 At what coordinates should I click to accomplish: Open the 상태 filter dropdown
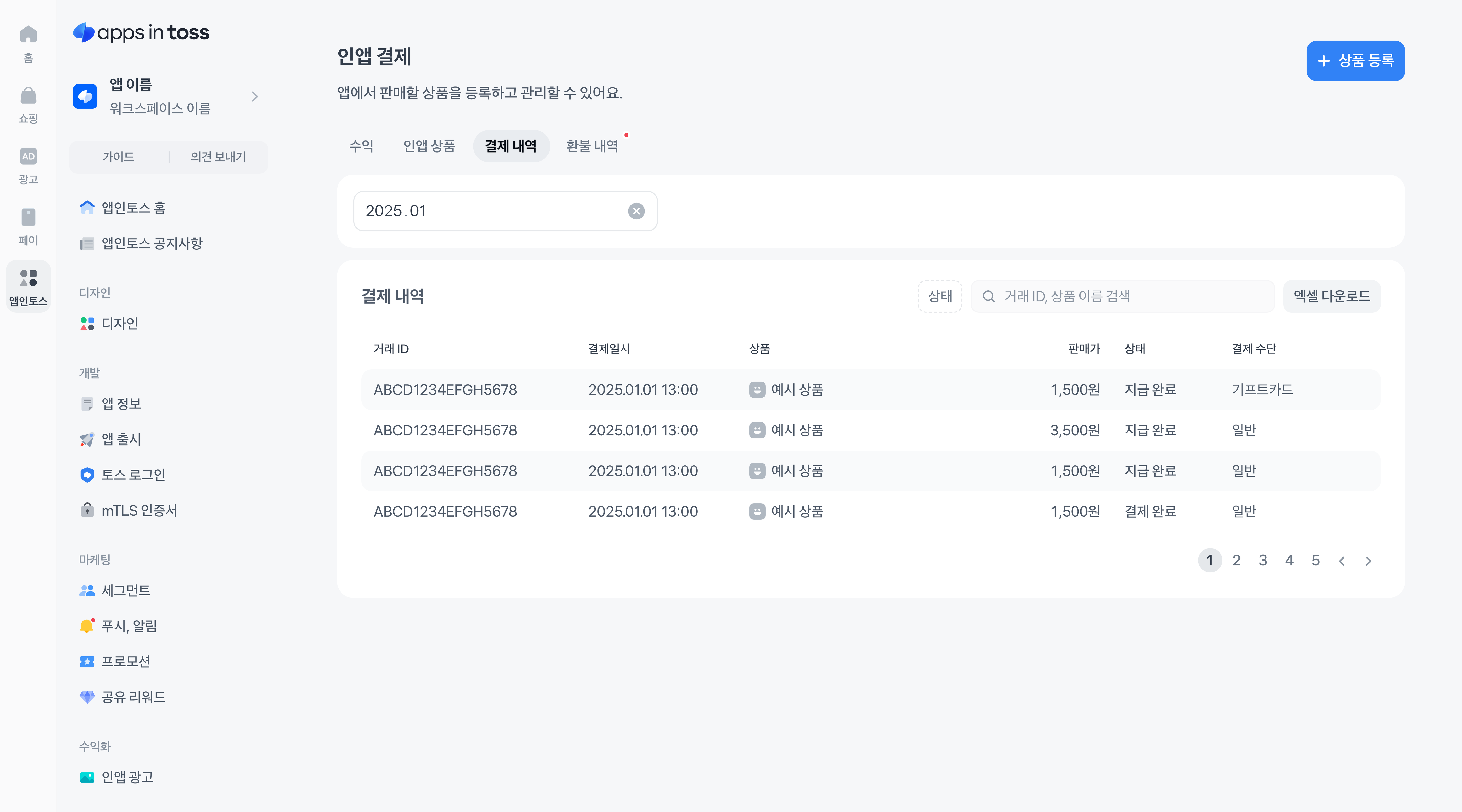(940, 296)
